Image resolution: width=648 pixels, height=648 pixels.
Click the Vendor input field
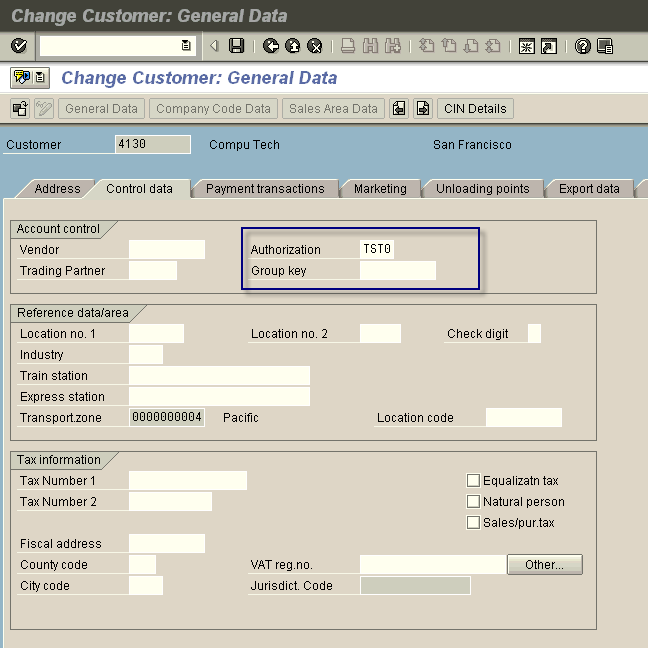point(167,250)
